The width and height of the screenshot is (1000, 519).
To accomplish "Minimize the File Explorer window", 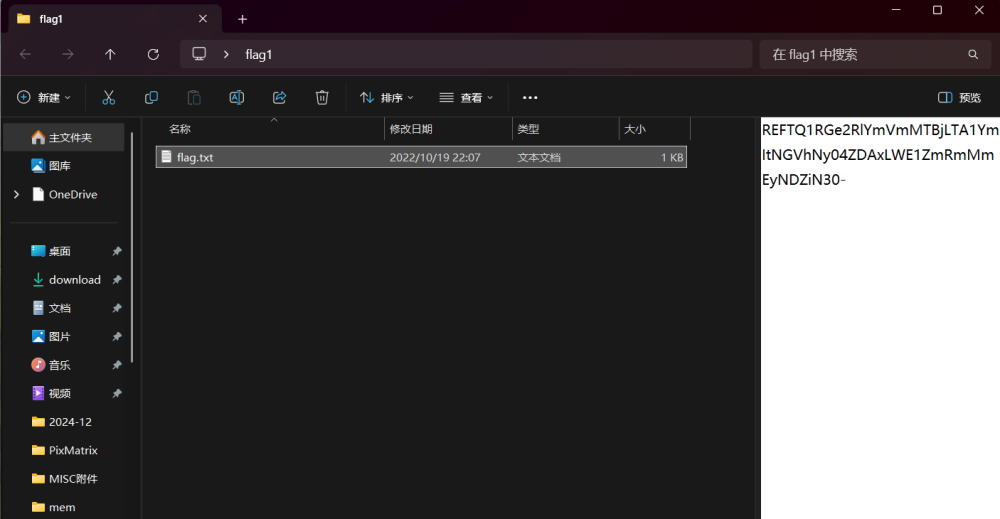I will click(x=896, y=10).
